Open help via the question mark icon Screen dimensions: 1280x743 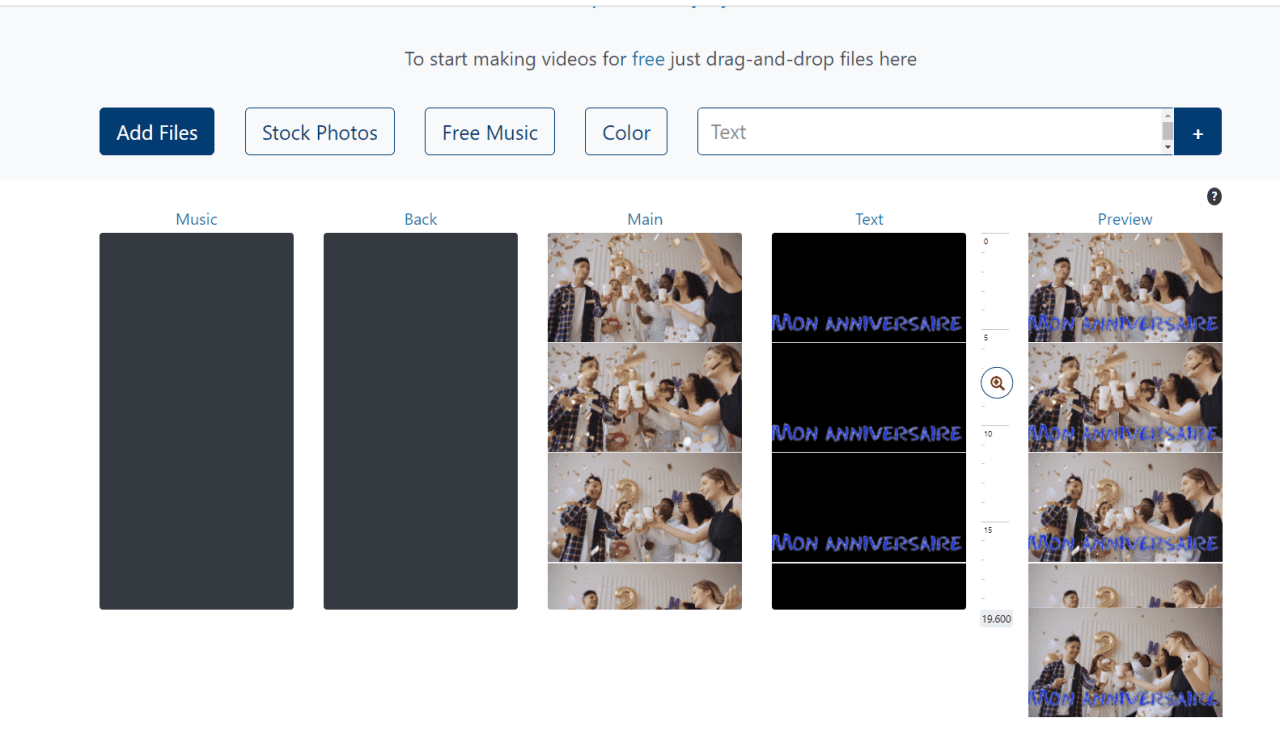[x=1214, y=196]
